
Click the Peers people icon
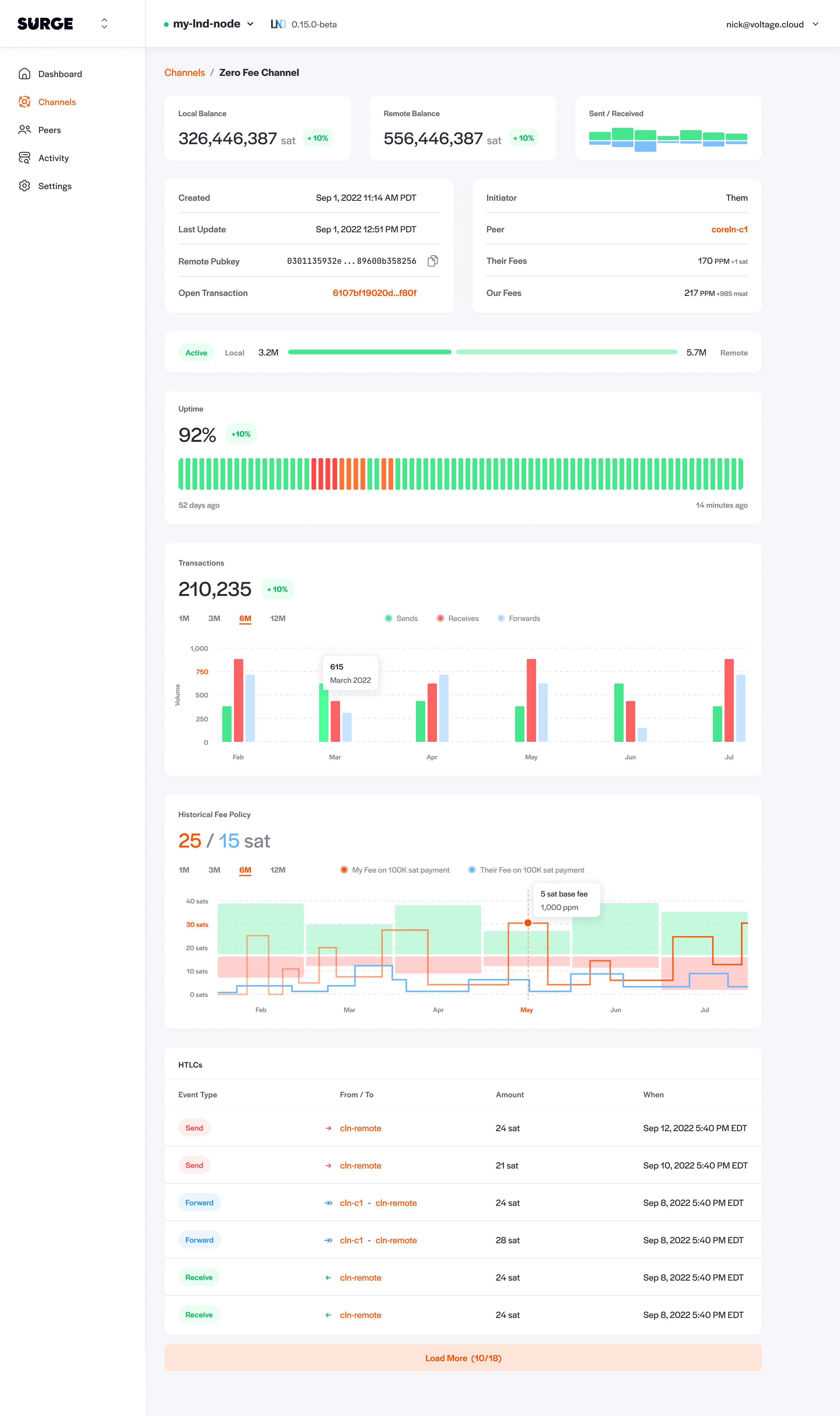coord(24,130)
